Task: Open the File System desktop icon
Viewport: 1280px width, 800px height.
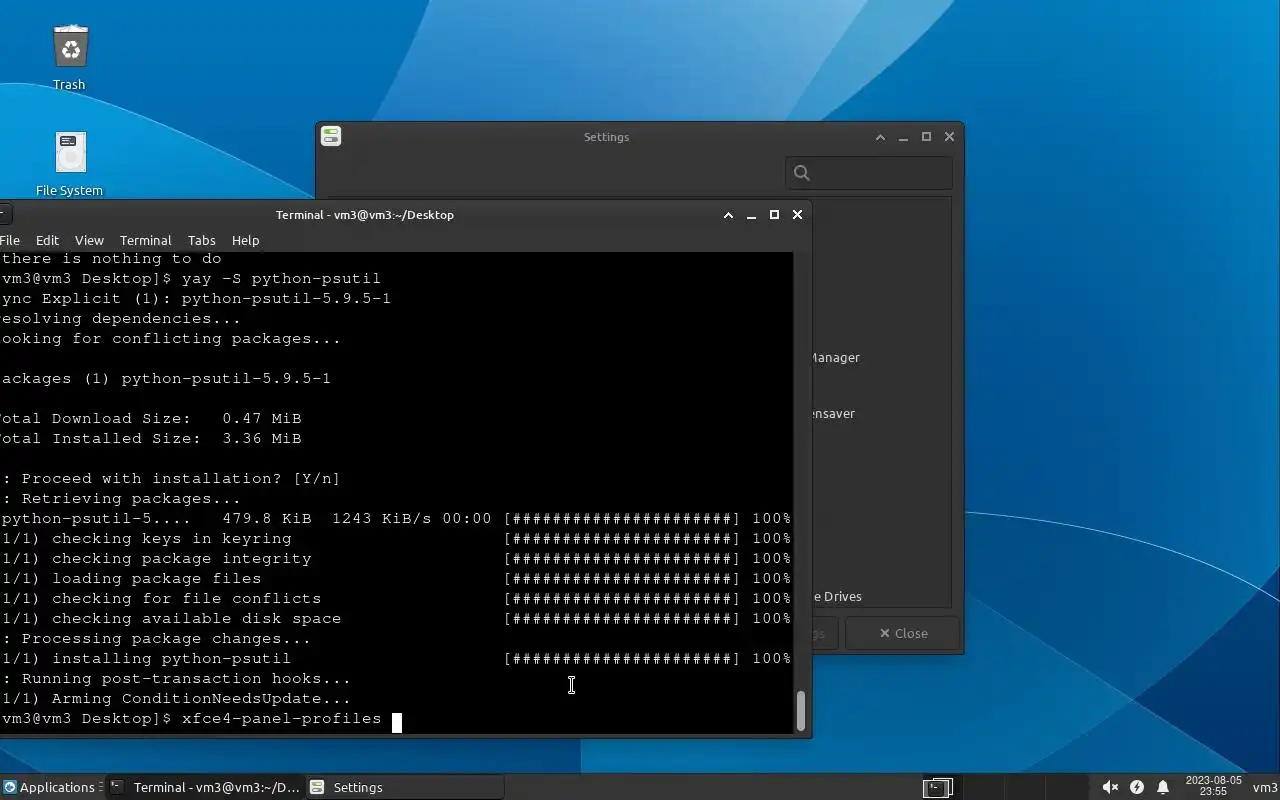Action: point(70,153)
